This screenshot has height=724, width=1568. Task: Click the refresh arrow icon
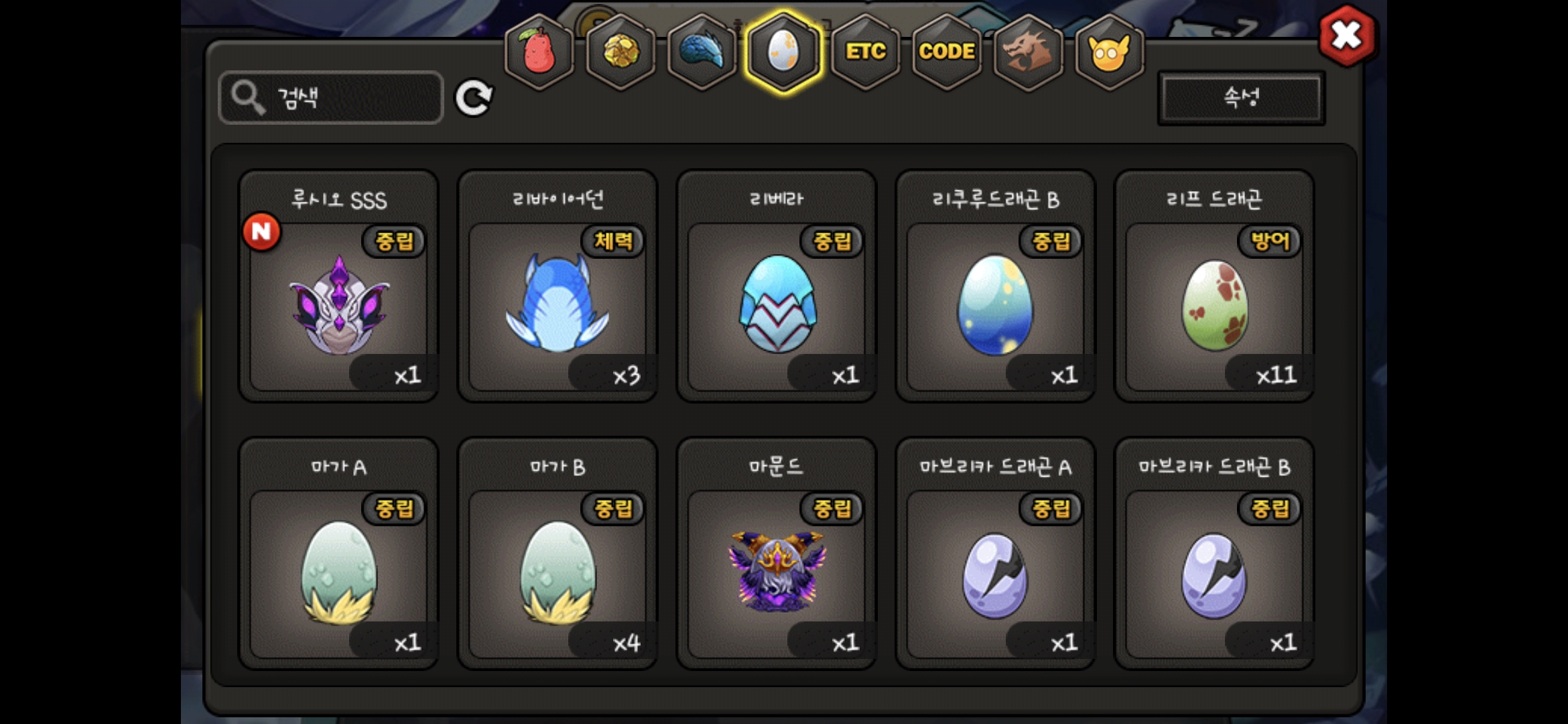click(x=474, y=99)
